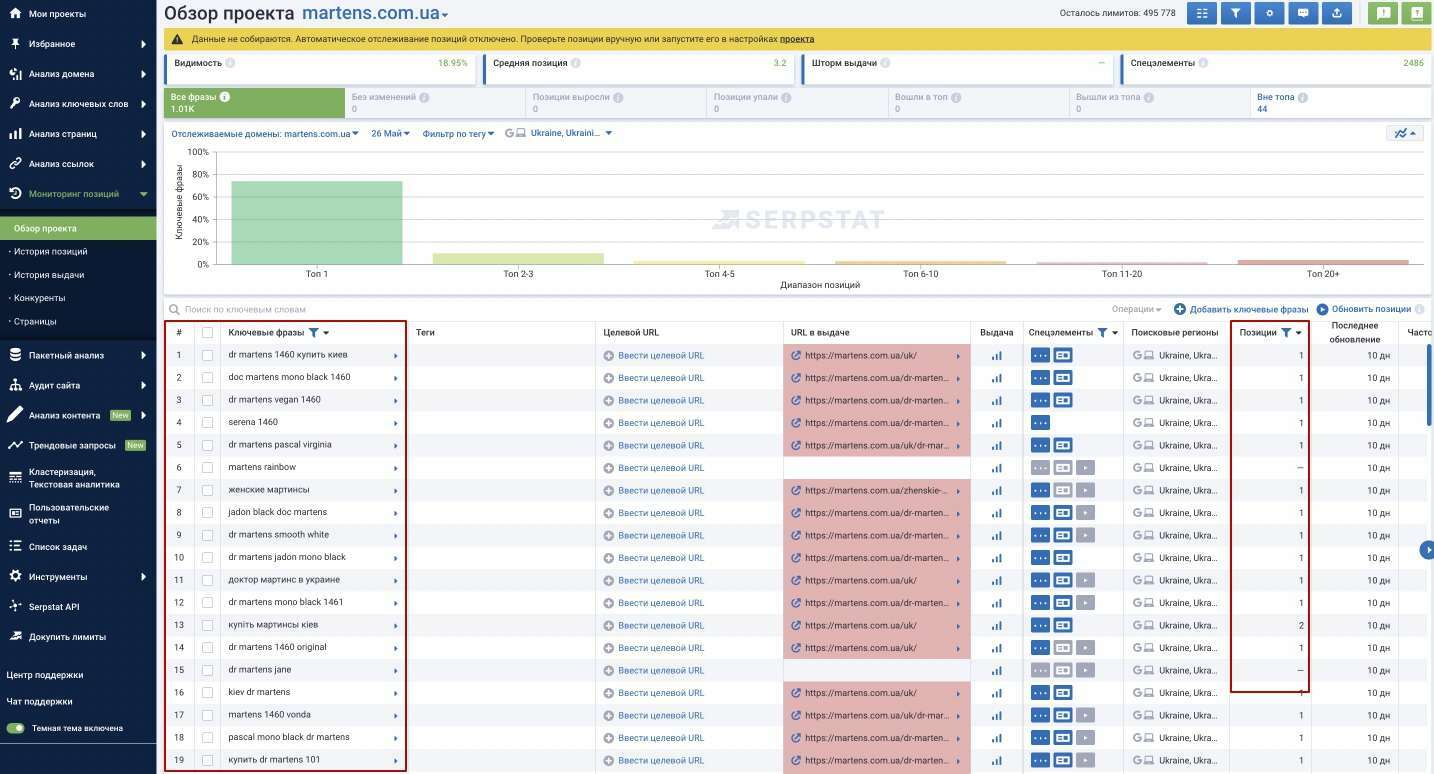
Task: Click the round blue side-panel expand arrow at right edge
Action: tap(1427, 550)
